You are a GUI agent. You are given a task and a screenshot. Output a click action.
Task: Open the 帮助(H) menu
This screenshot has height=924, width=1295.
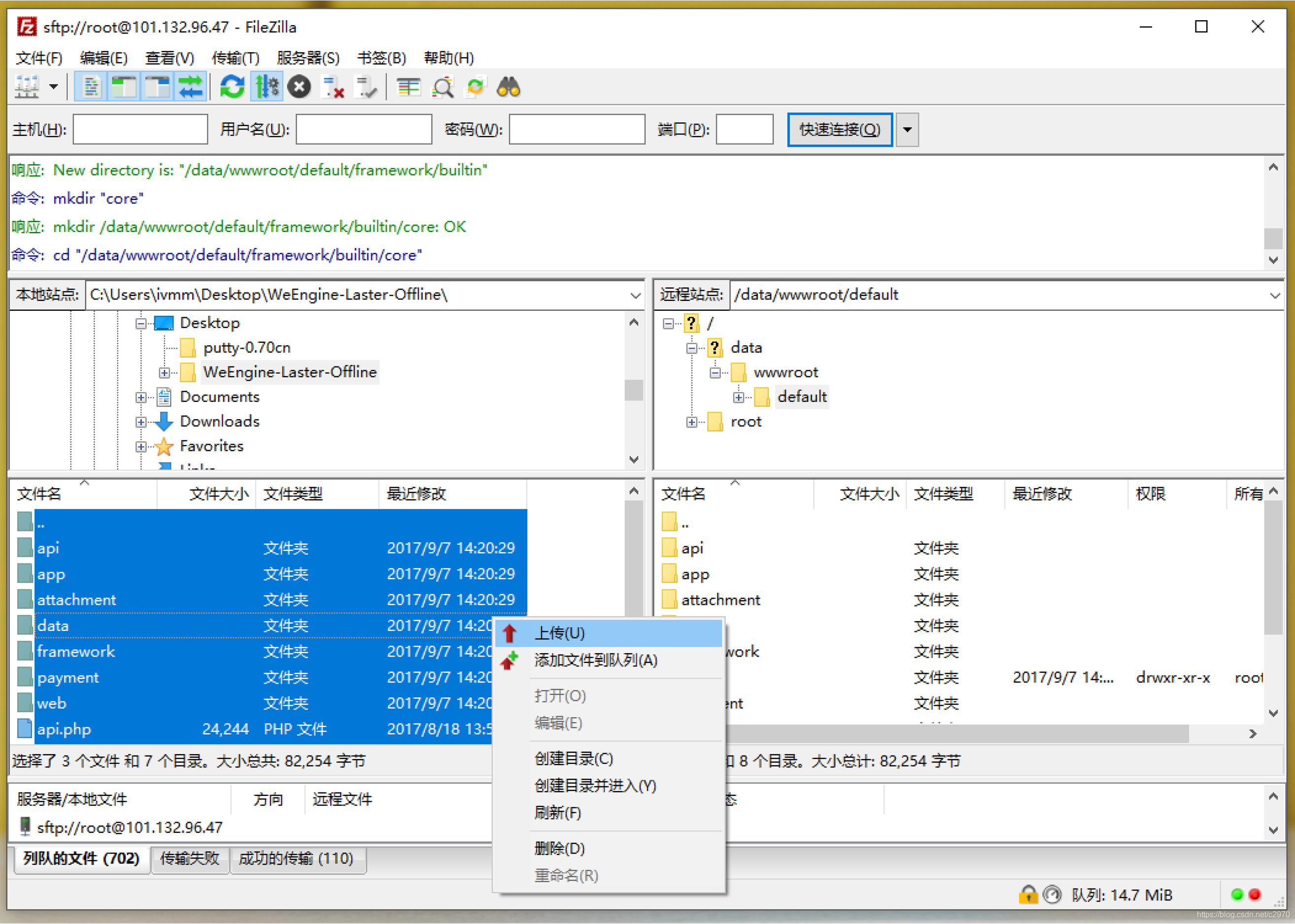tap(448, 58)
